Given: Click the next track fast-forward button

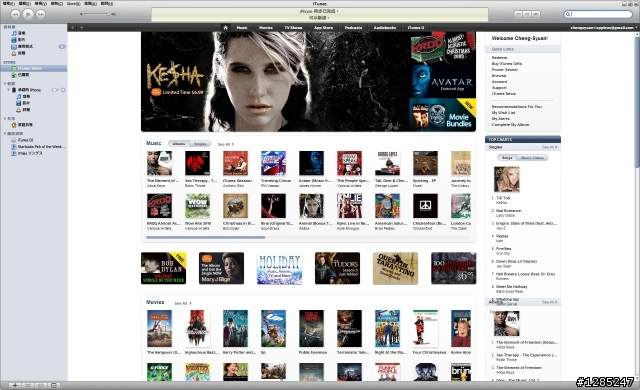Looking at the screenshot, I should tap(40, 14).
